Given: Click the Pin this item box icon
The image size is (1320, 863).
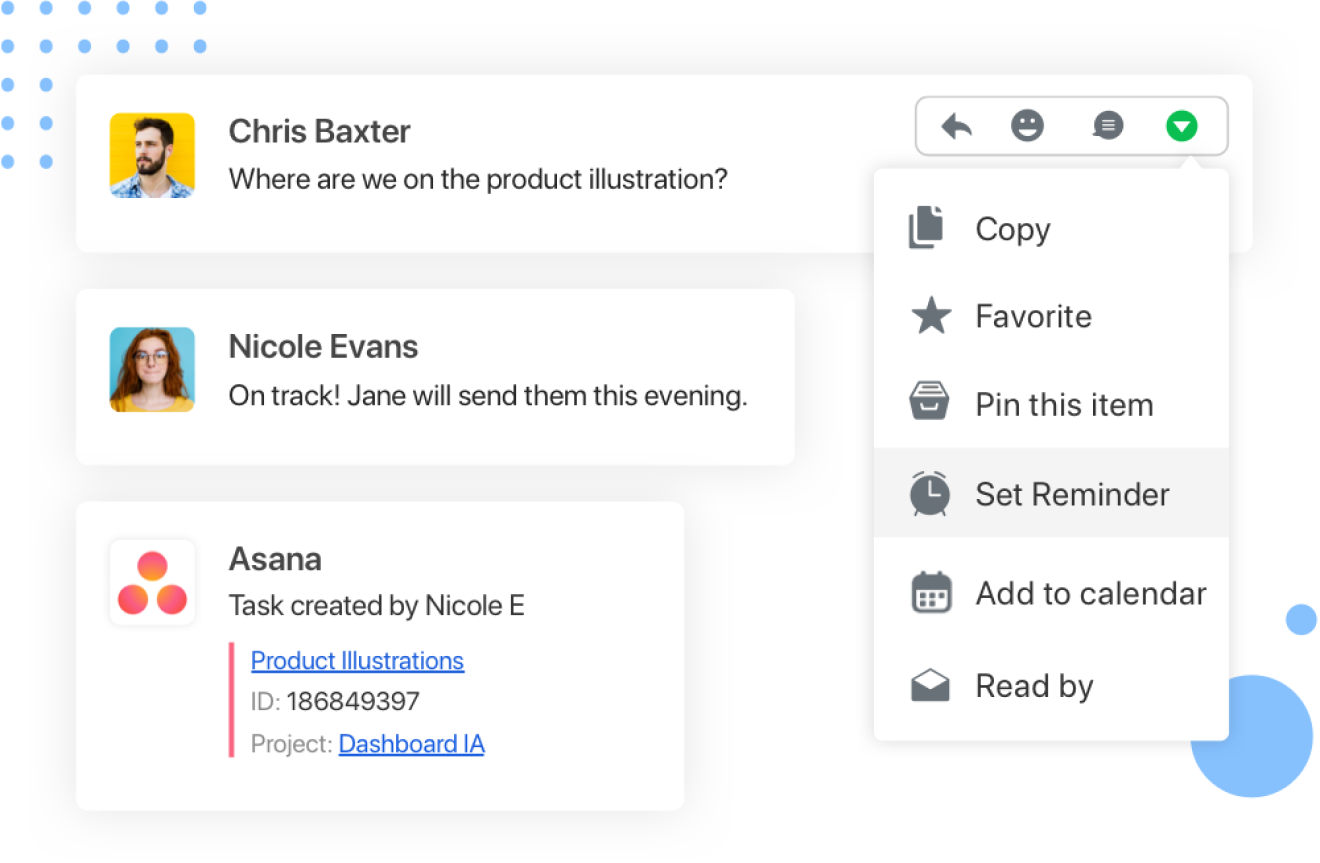Looking at the screenshot, I should pos(929,404).
